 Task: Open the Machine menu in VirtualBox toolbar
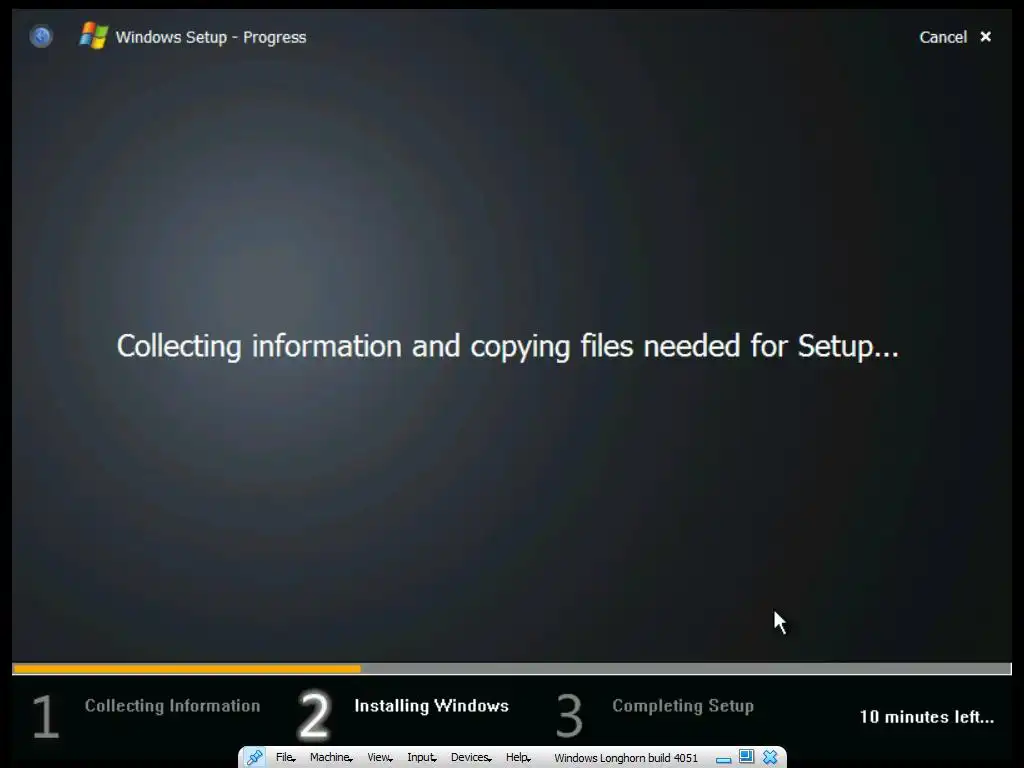coord(330,757)
